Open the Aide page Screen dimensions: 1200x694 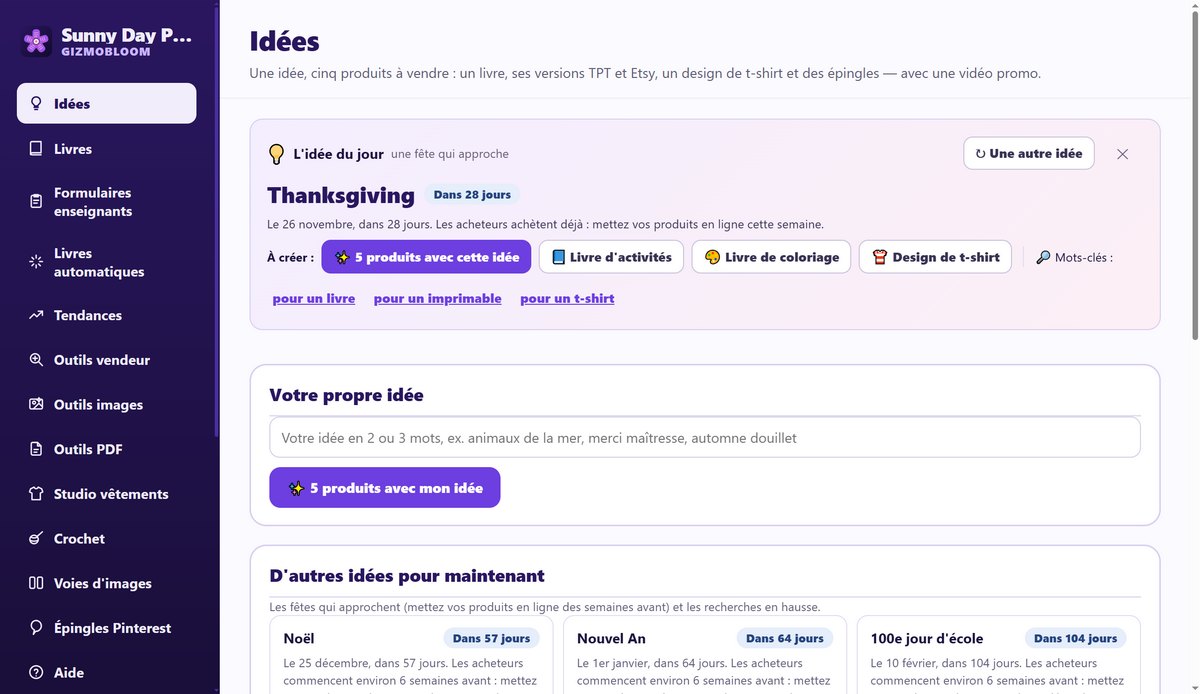pos(106,672)
